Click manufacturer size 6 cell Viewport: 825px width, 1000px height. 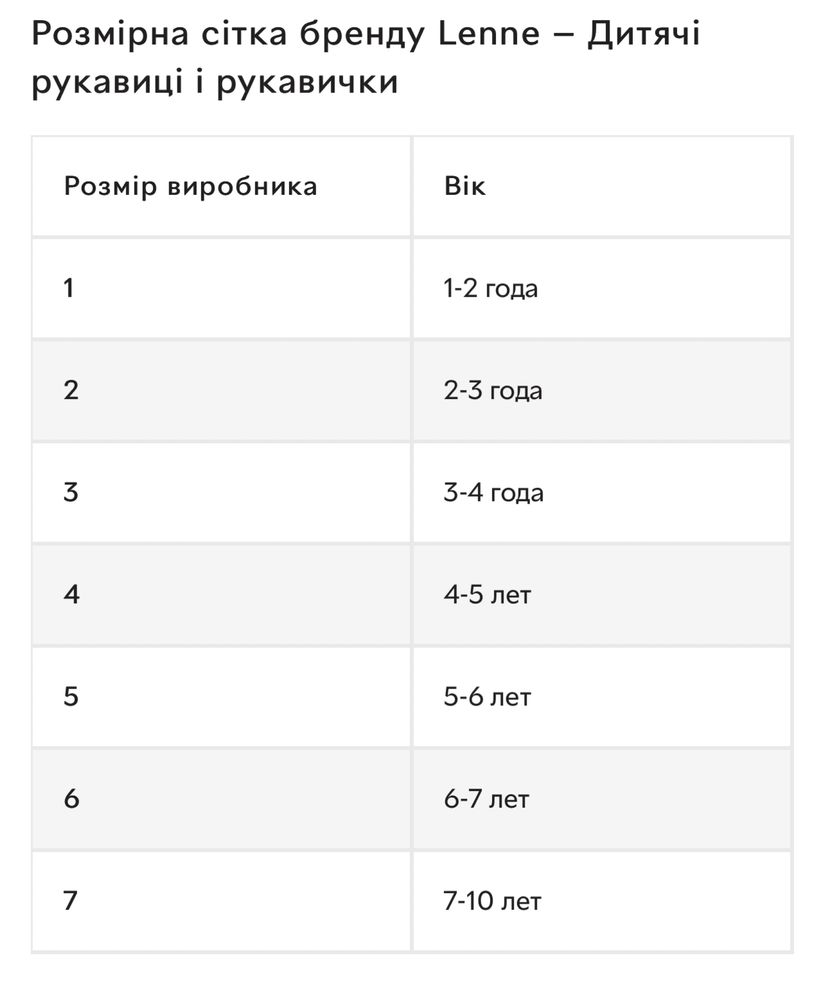pyautogui.click(x=221, y=798)
